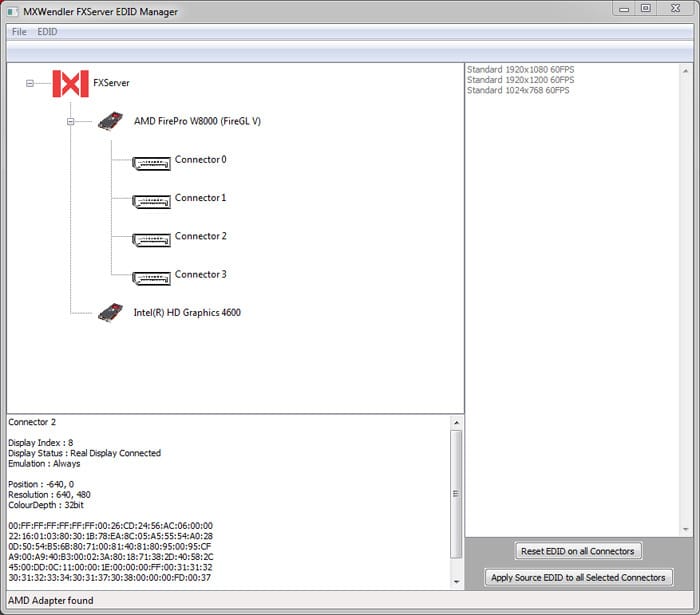Click the Connector 3 port icon
Screen dimensions: 700x615
click(151, 276)
